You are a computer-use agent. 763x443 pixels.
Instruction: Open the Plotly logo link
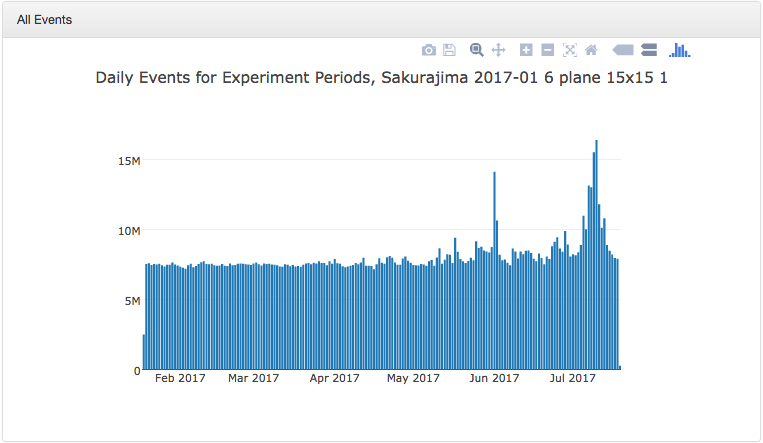click(x=680, y=50)
